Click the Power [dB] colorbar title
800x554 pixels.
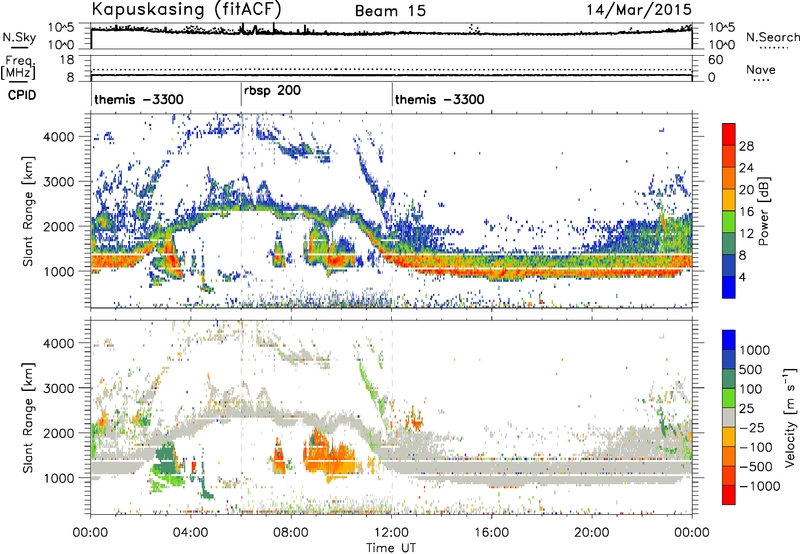click(764, 211)
